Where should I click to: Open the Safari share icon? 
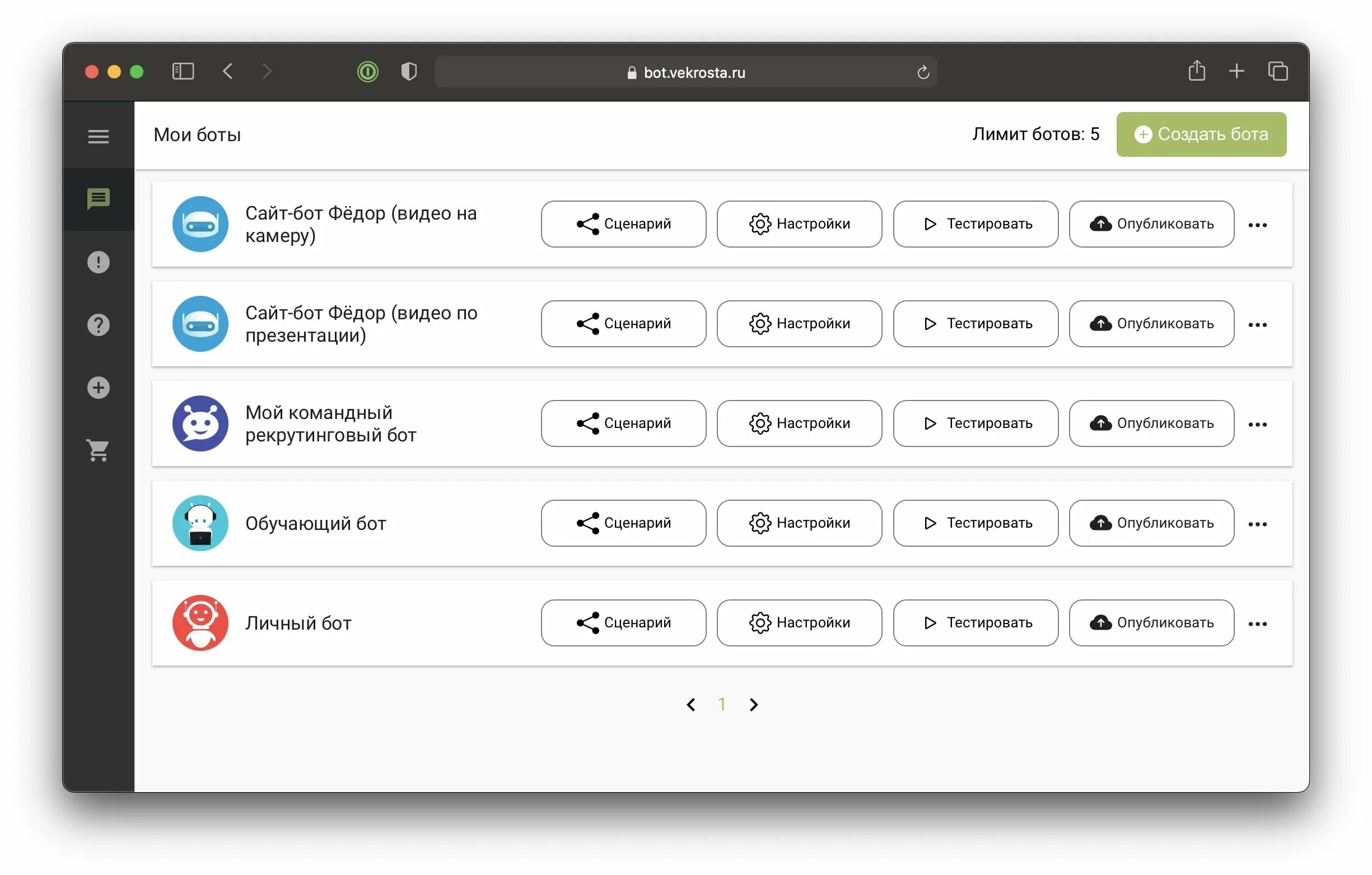(x=1197, y=71)
